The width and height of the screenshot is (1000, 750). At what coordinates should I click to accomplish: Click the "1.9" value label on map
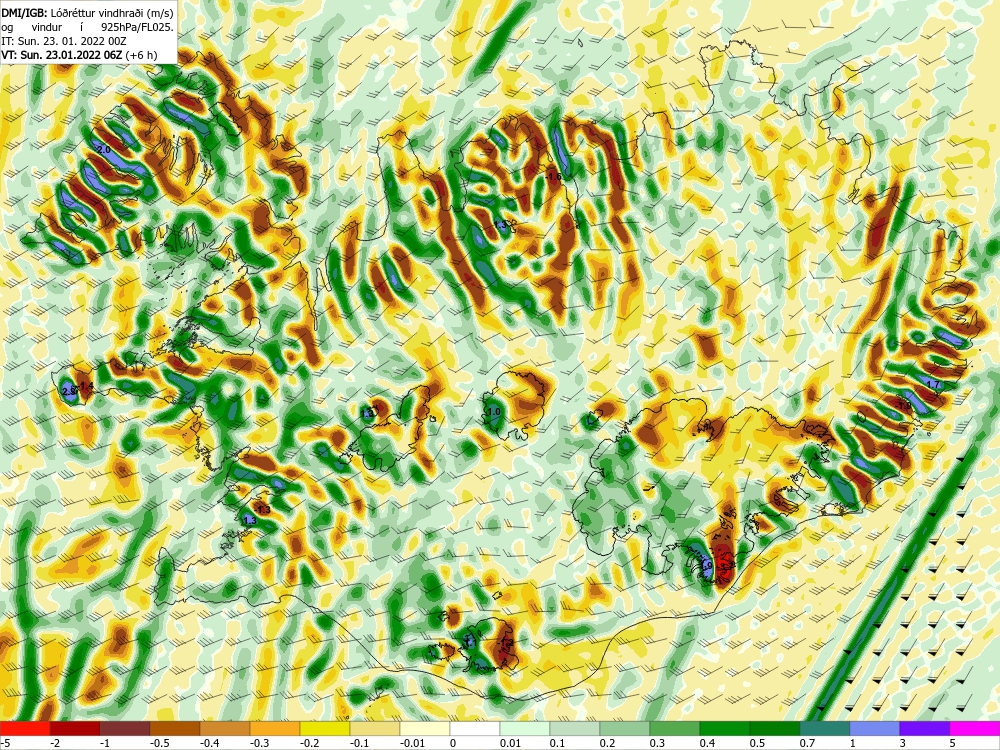(707, 565)
